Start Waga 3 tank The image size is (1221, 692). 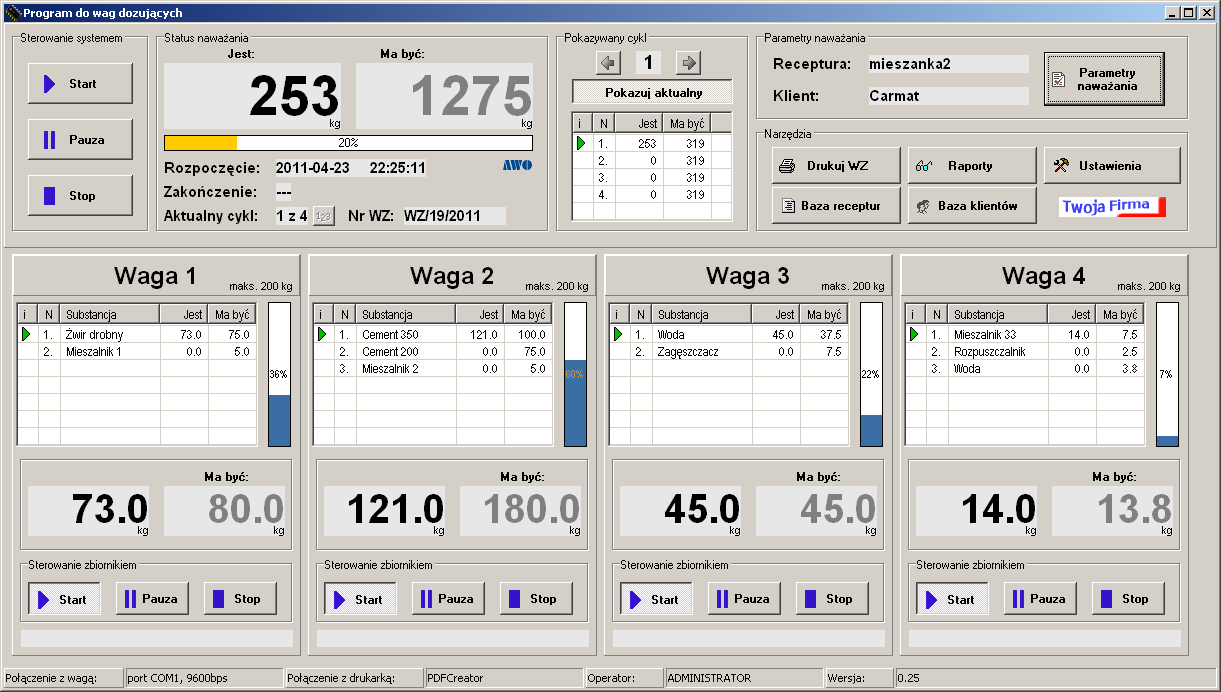656,599
